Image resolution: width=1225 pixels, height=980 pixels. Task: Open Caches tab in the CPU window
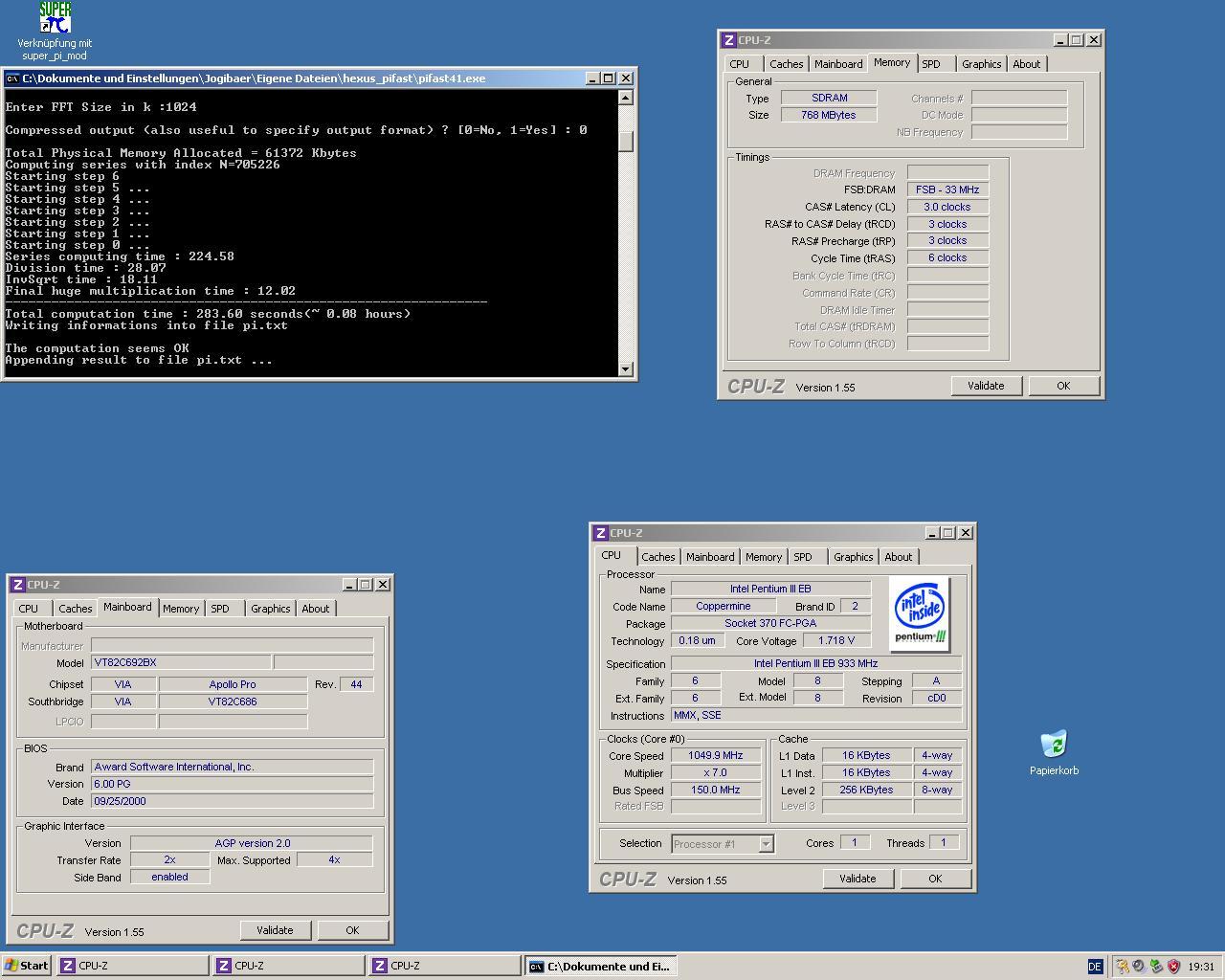[657, 557]
